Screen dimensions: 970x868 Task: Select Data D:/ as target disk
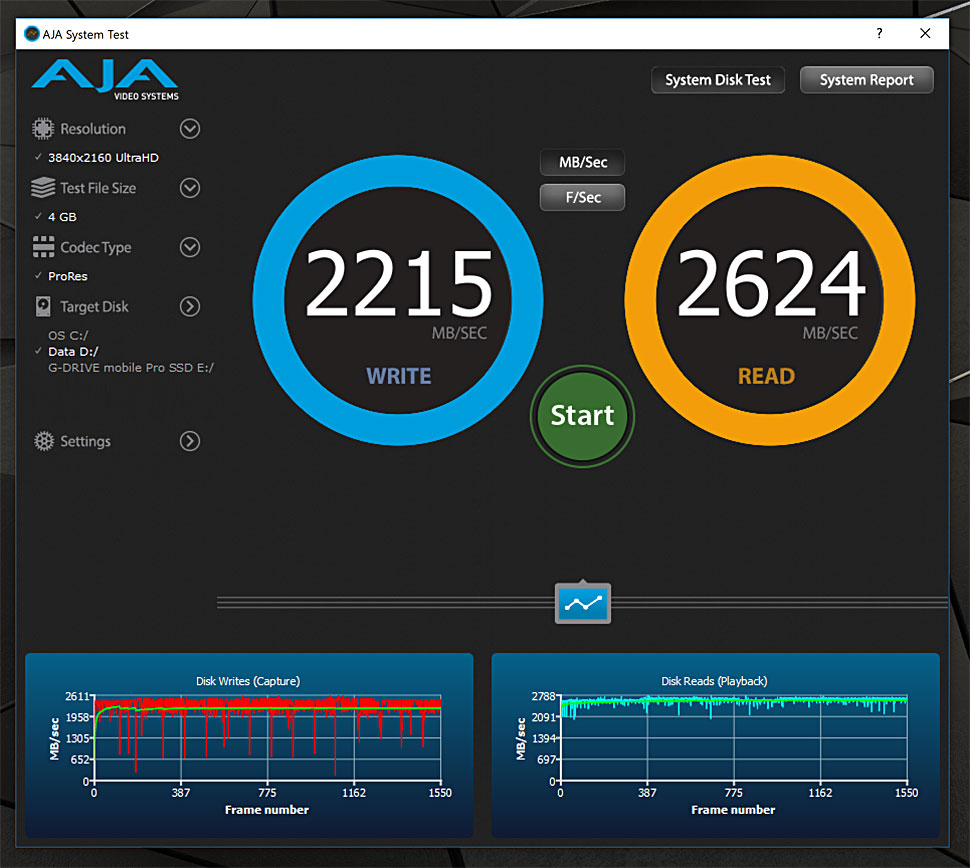tap(73, 351)
